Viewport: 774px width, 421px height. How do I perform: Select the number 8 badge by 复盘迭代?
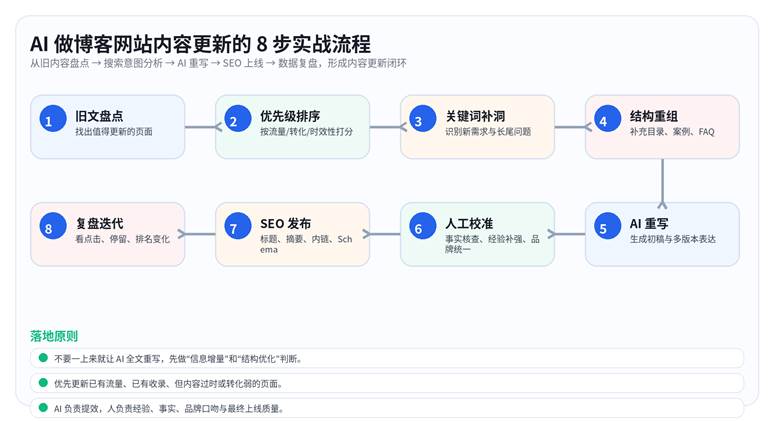[48, 228]
